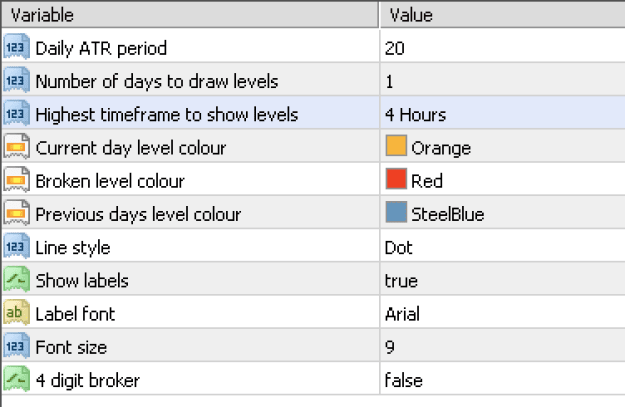
Task: Click the color icon beside Broken level colour
Action: tap(17, 181)
